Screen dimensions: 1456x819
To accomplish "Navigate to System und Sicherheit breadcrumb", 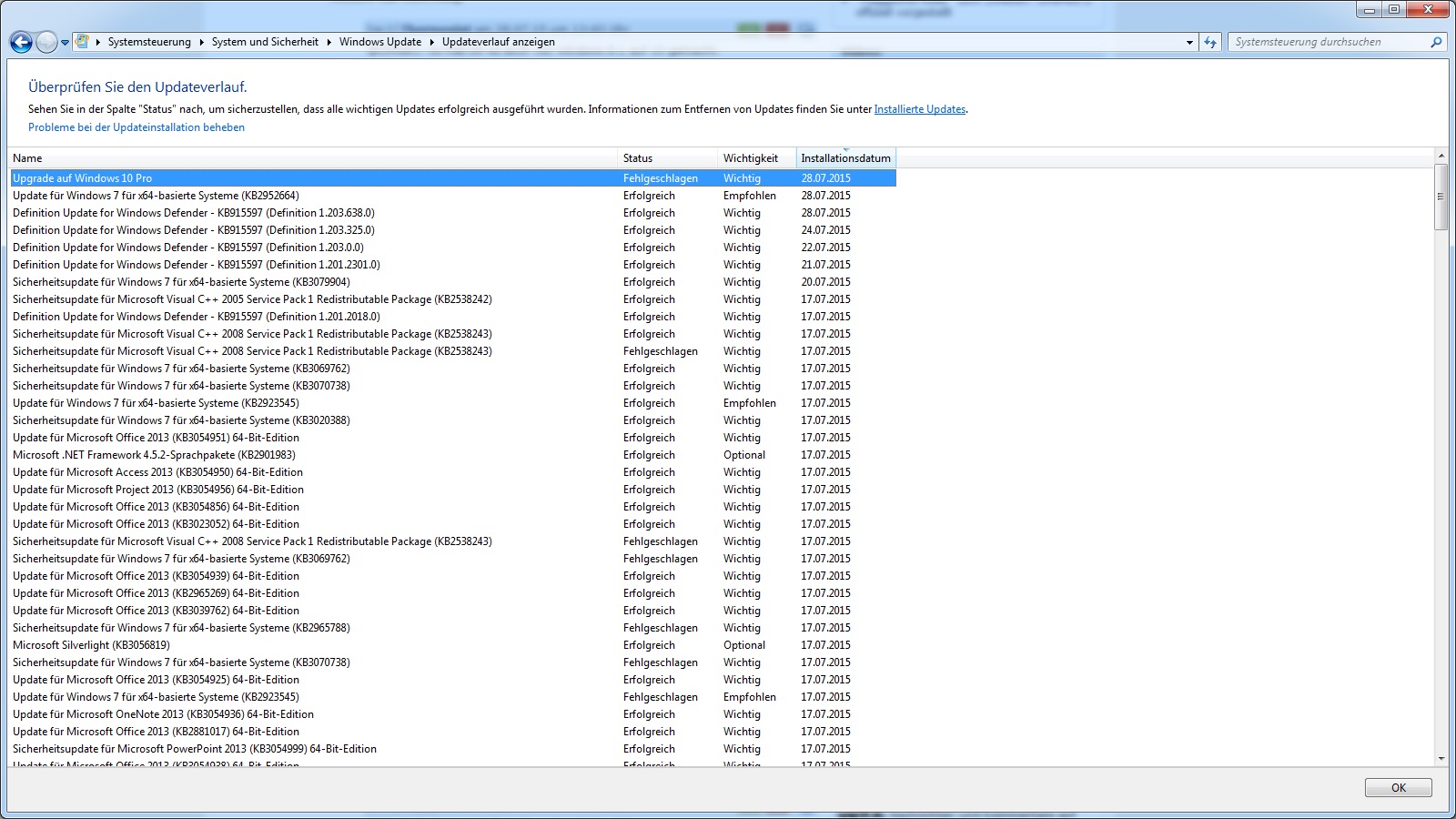I will 265,42.
